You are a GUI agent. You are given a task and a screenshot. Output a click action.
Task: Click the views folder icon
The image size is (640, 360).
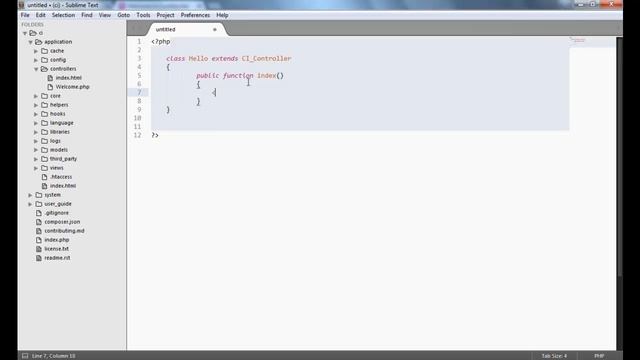point(44,168)
